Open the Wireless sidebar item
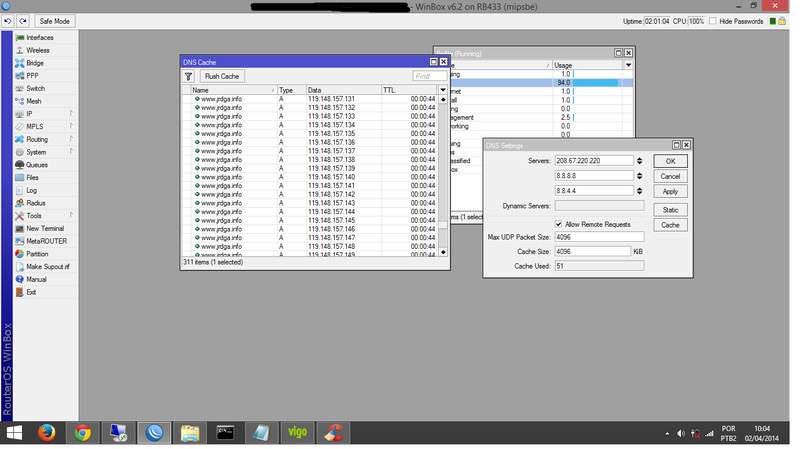The image size is (800, 449). pyautogui.click(x=38, y=51)
